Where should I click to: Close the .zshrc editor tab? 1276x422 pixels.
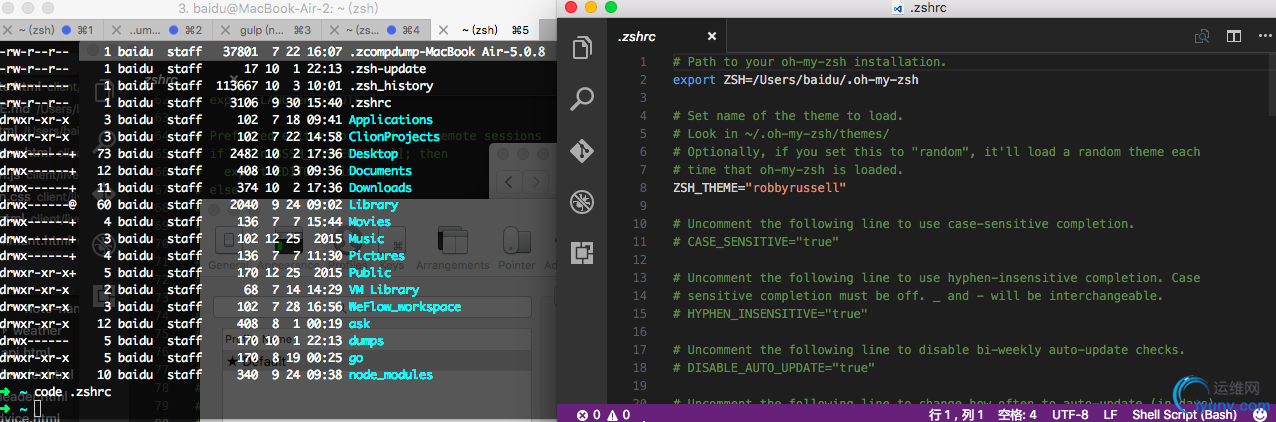[x=713, y=36]
